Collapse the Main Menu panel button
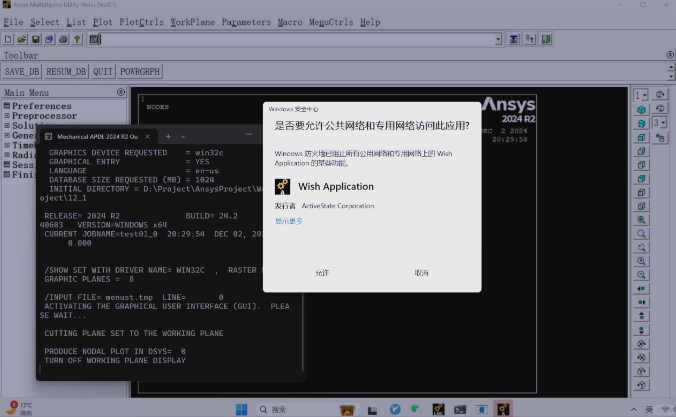 [x=121, y=92]
